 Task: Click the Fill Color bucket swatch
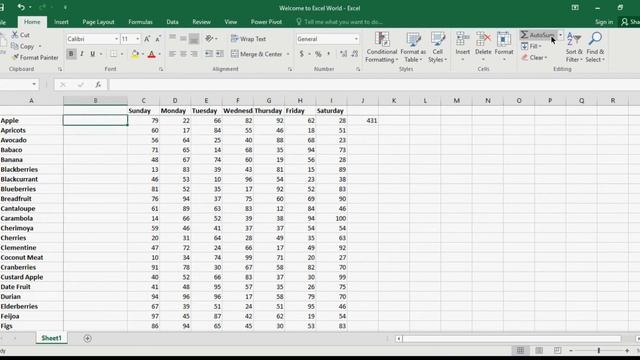pyautogui.click(x=135, y=54)
